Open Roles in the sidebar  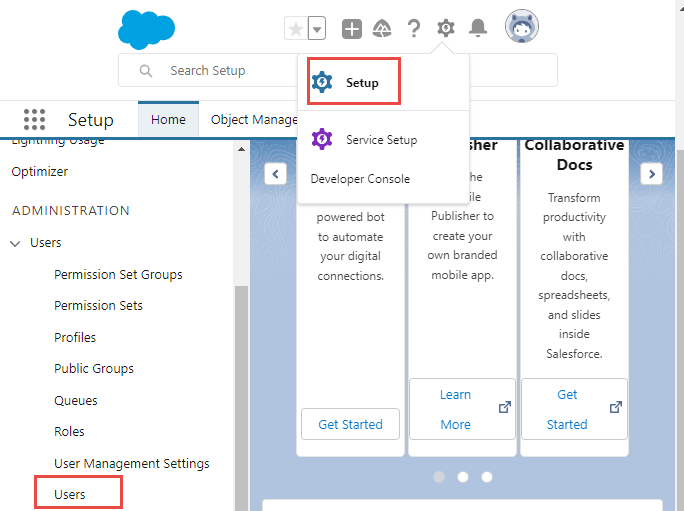click(69, 432)
